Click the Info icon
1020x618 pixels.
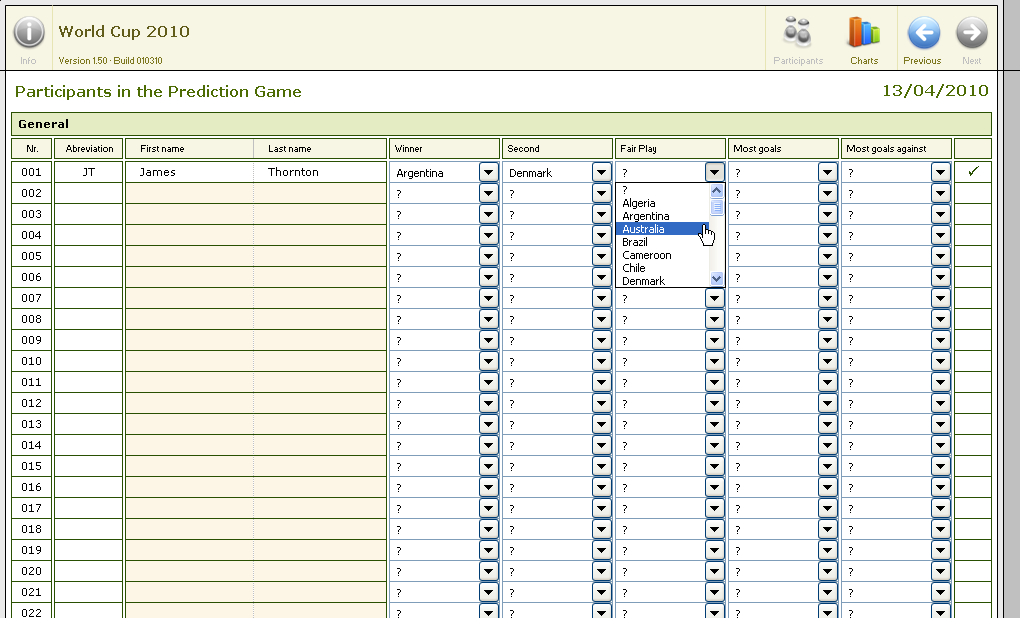tap(28, 34)
